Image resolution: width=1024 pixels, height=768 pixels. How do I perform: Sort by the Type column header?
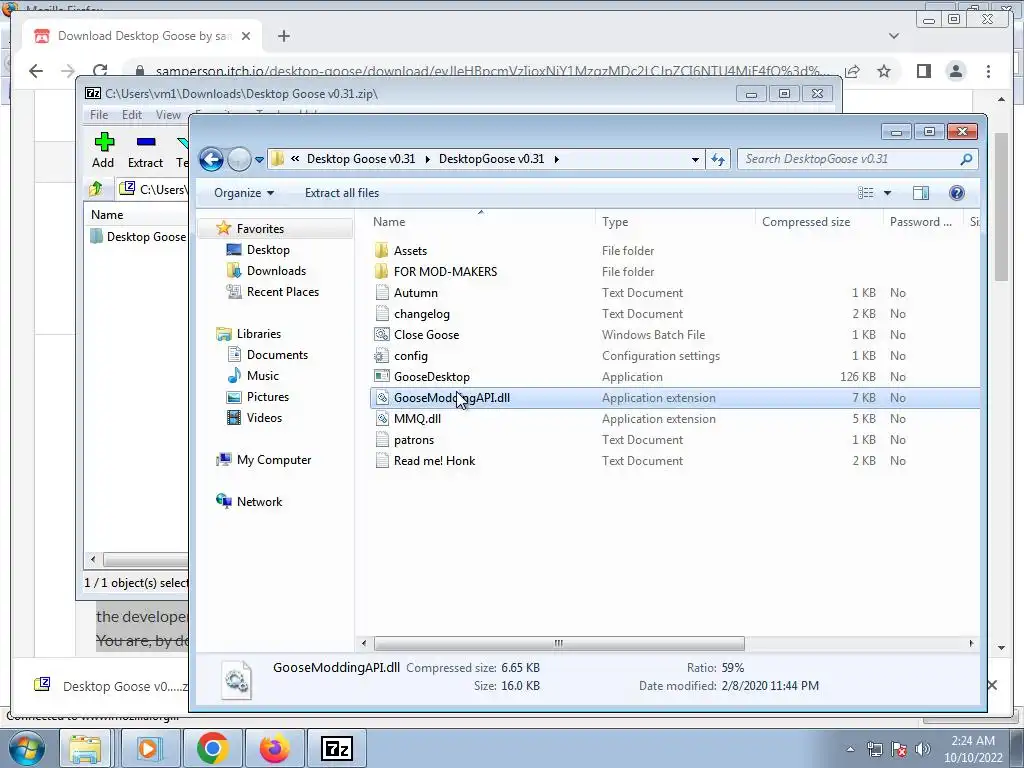click(x=675, y=222)
